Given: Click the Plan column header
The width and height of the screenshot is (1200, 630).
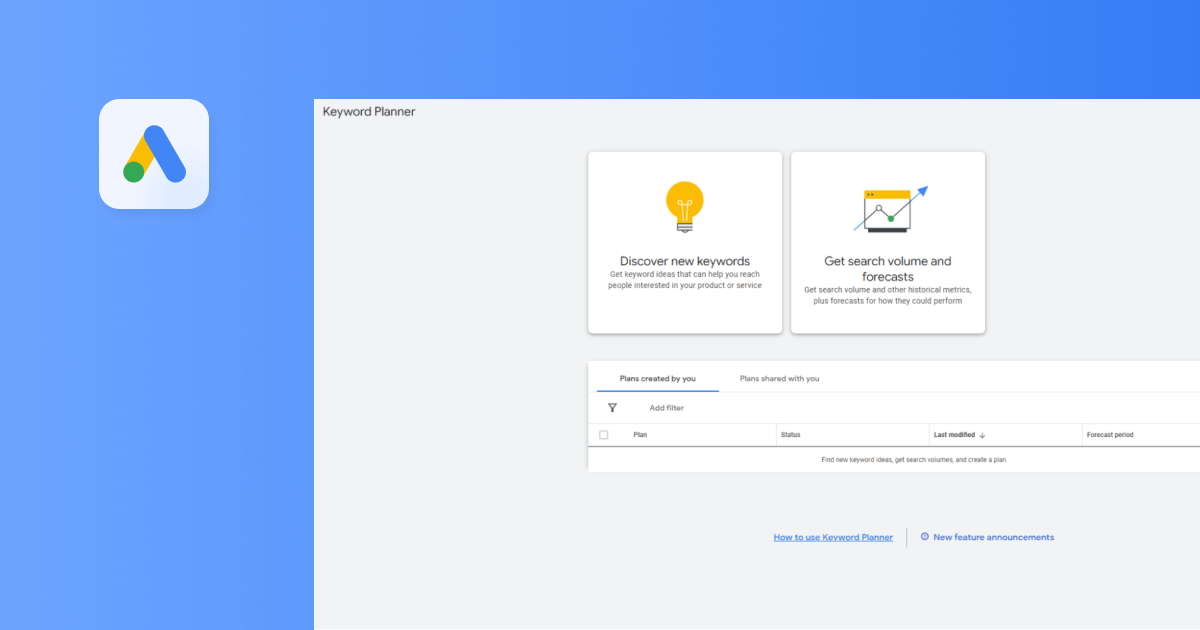Looking at the screenshot, I should point(640,435).
